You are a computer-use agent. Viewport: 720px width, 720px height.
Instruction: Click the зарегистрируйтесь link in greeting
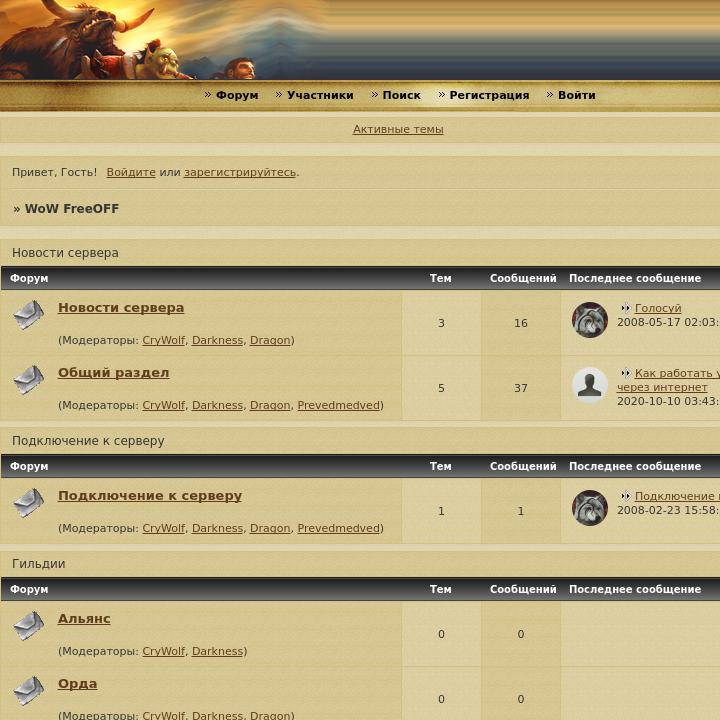coord(240,172)
